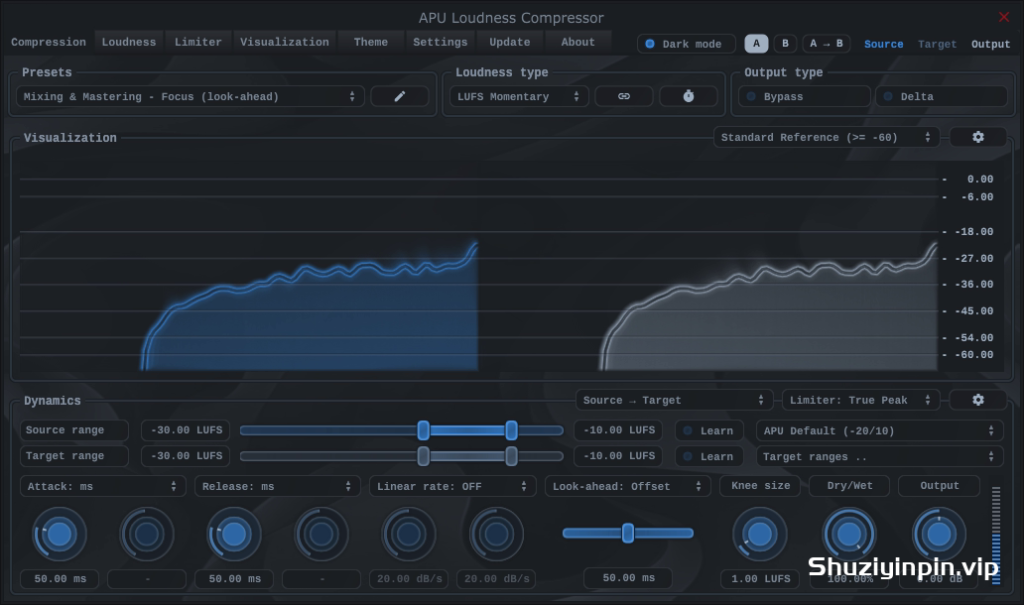This screenshot has width=1024, height=605.
Task: Click the Output label button
Action: click(x=939, y=485)
